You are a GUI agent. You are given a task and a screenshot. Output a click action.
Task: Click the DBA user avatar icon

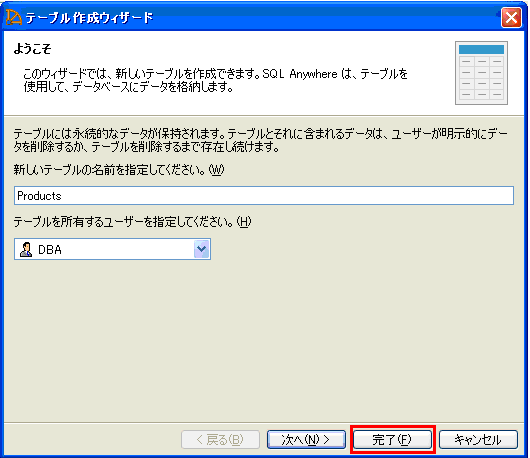pos(26,250)
